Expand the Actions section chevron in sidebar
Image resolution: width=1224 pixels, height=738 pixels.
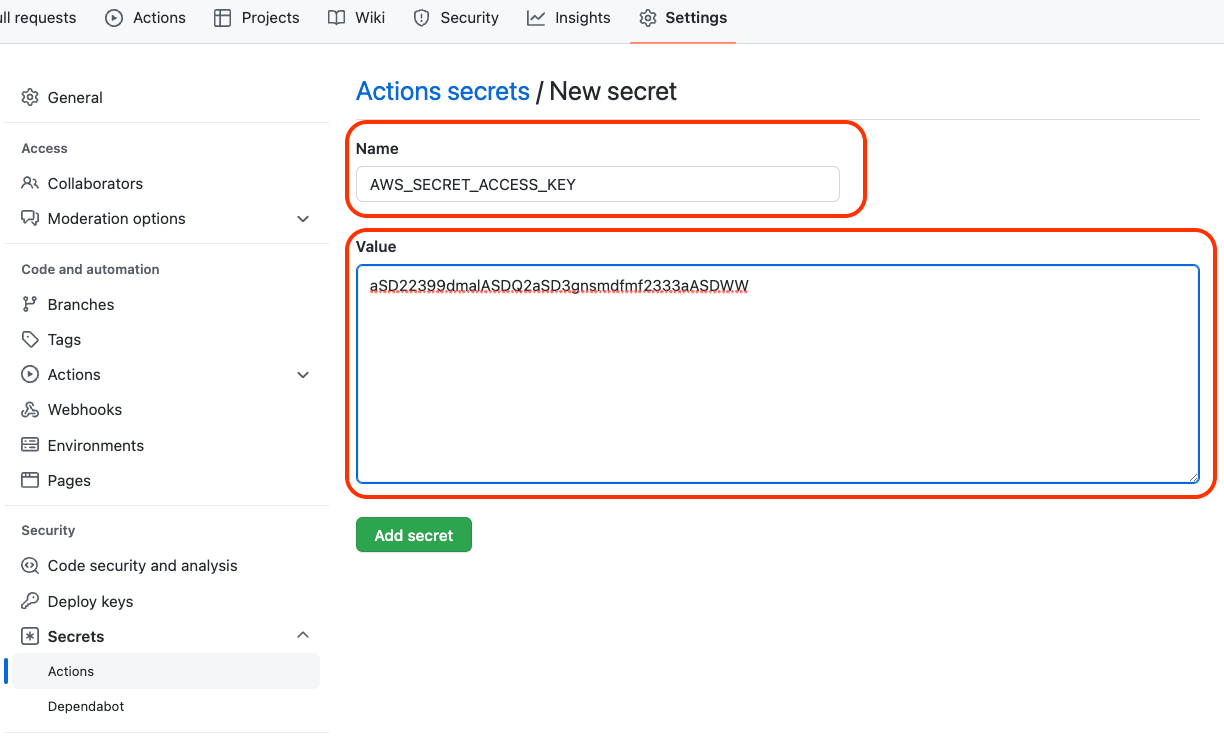click(x=303, y=375)
